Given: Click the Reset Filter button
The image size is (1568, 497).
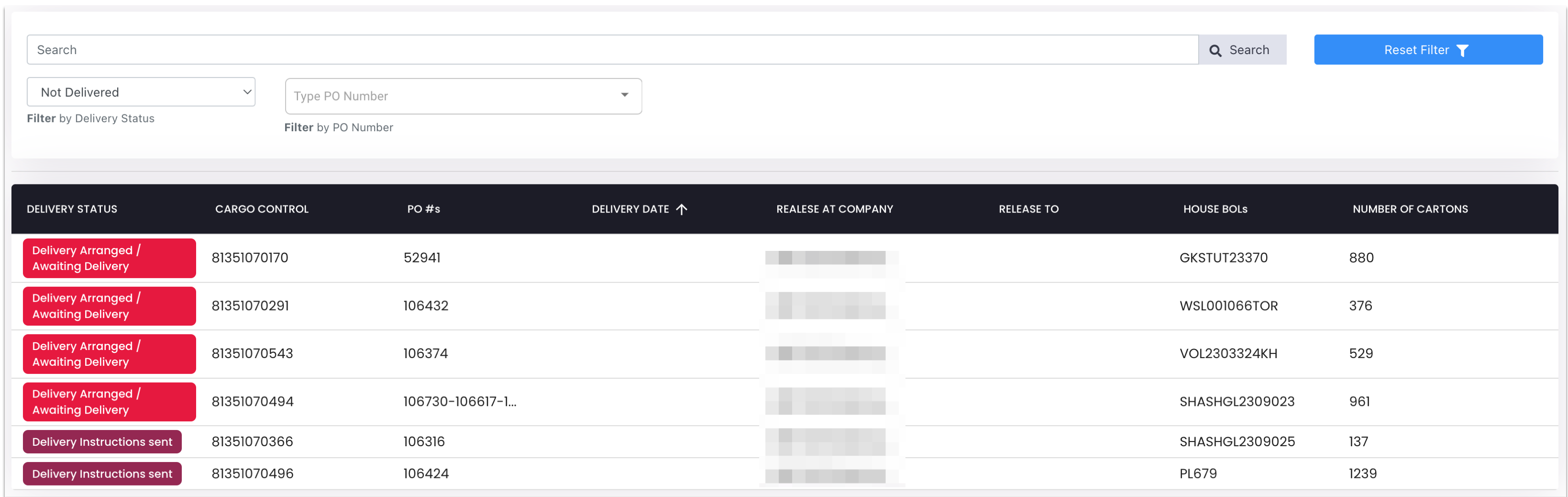Looking at the screenshot, I should (1428, 50).
